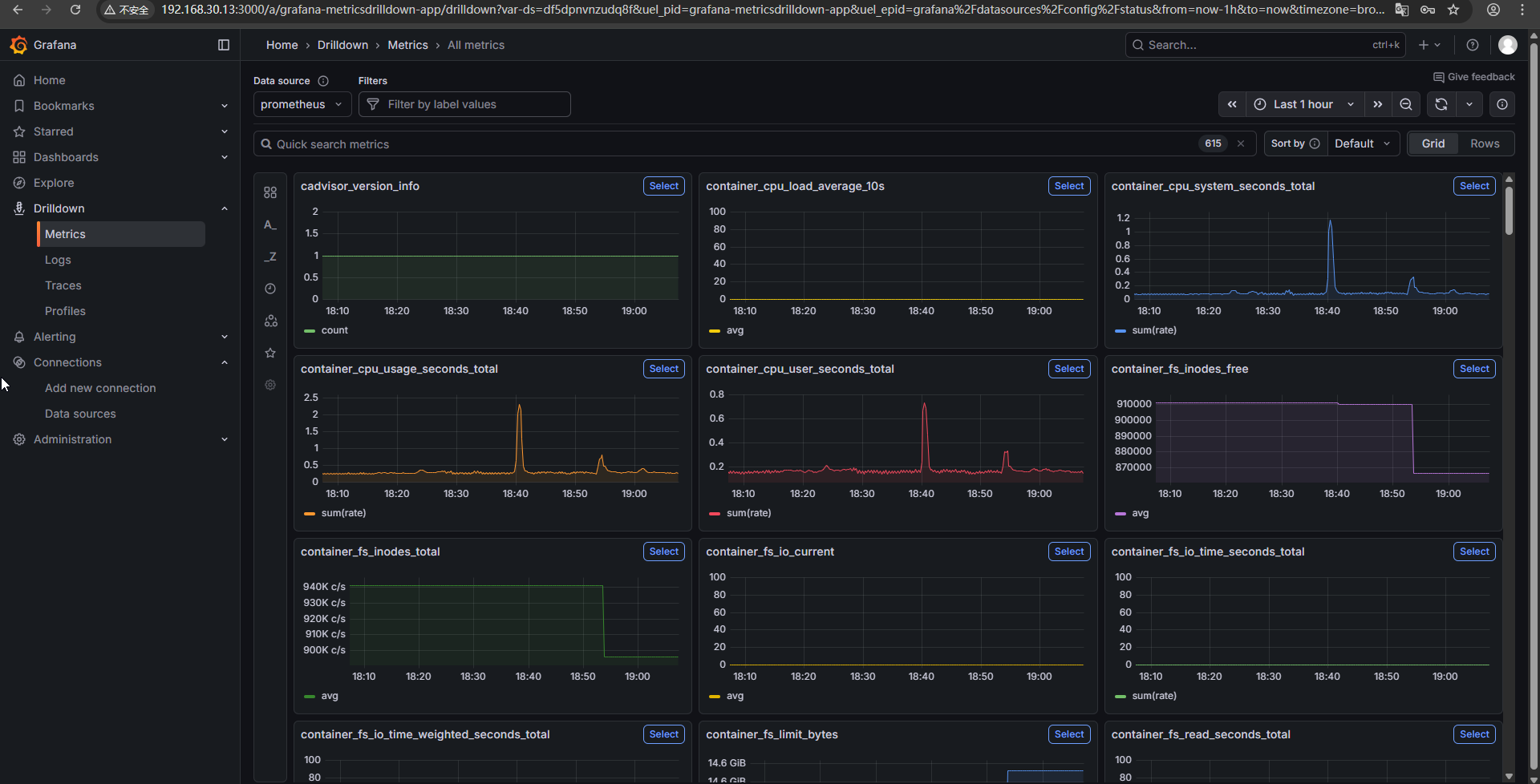Bookmark this page with the star icon
Image resolution: width=1540 pixels, height=784 pixels.
pyautogui.click(x=1453, y=10)
